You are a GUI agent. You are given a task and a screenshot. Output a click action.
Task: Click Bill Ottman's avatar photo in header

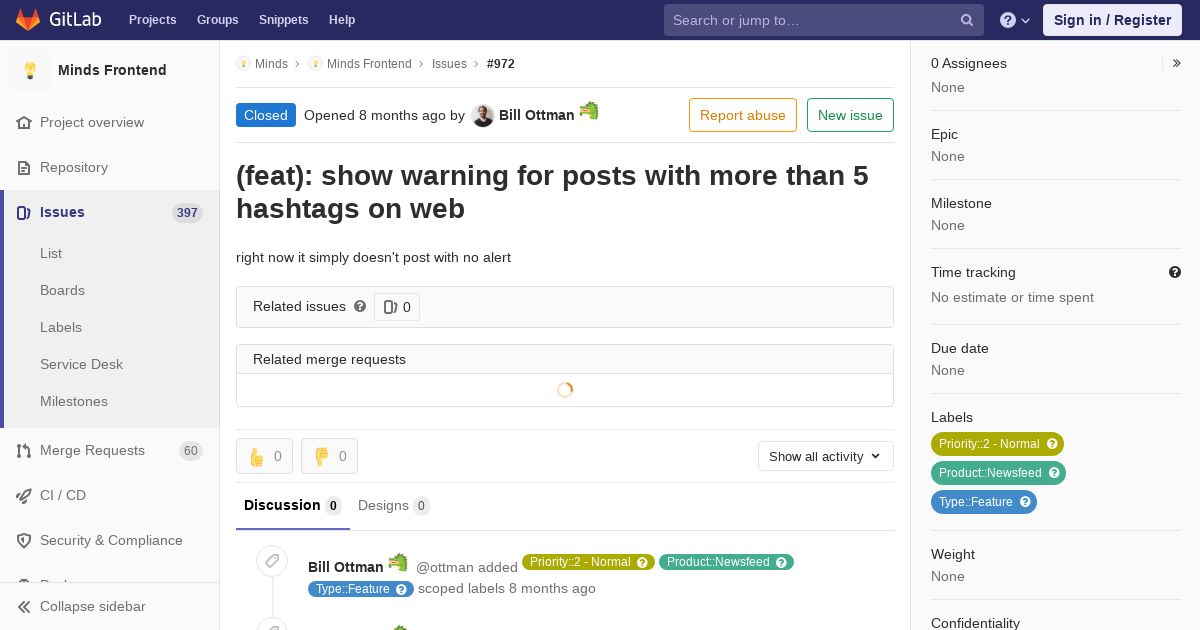(483, 115)
